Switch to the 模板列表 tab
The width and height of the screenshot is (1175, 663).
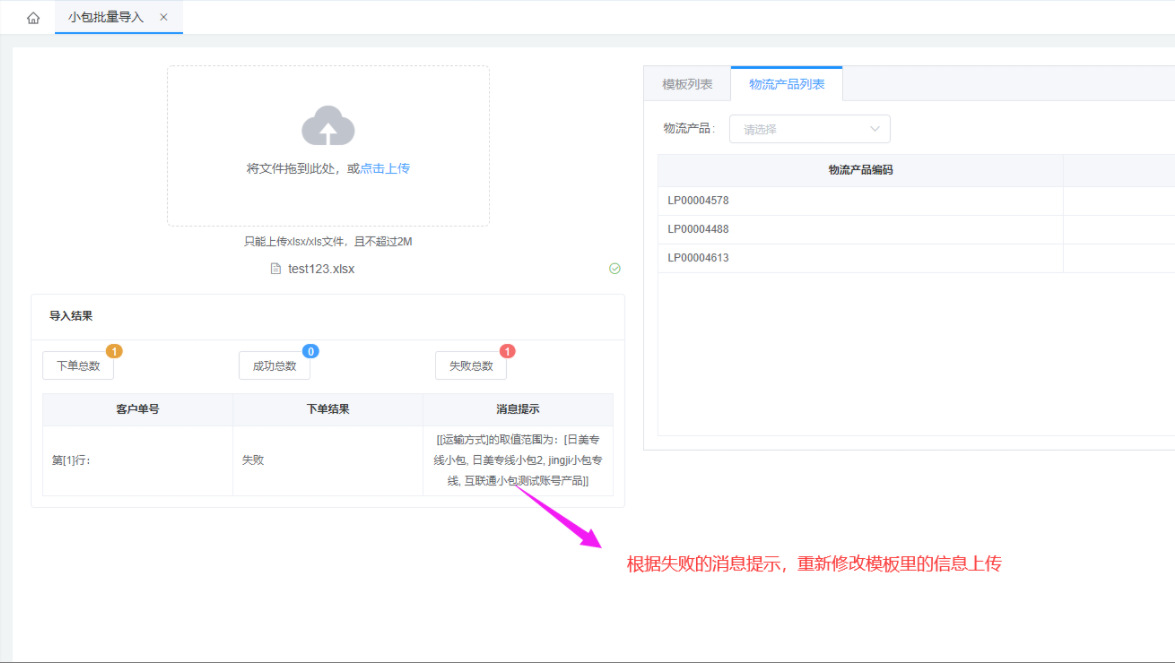click(x=687, y=84)
